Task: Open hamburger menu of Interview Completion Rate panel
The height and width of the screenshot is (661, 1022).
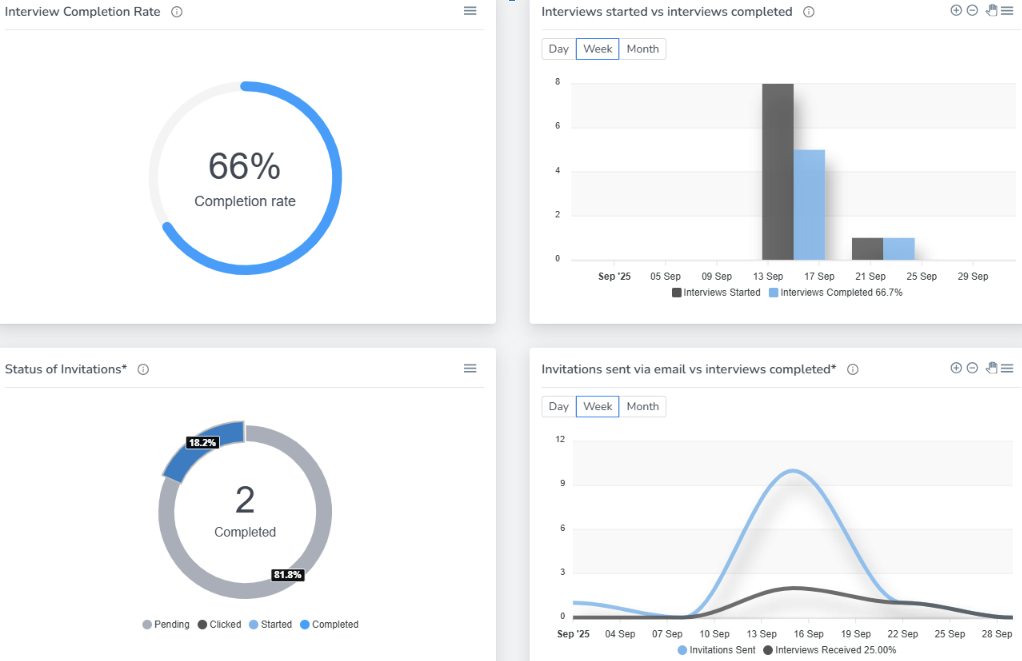Action: pyautogui.click(x=470, y=11)
